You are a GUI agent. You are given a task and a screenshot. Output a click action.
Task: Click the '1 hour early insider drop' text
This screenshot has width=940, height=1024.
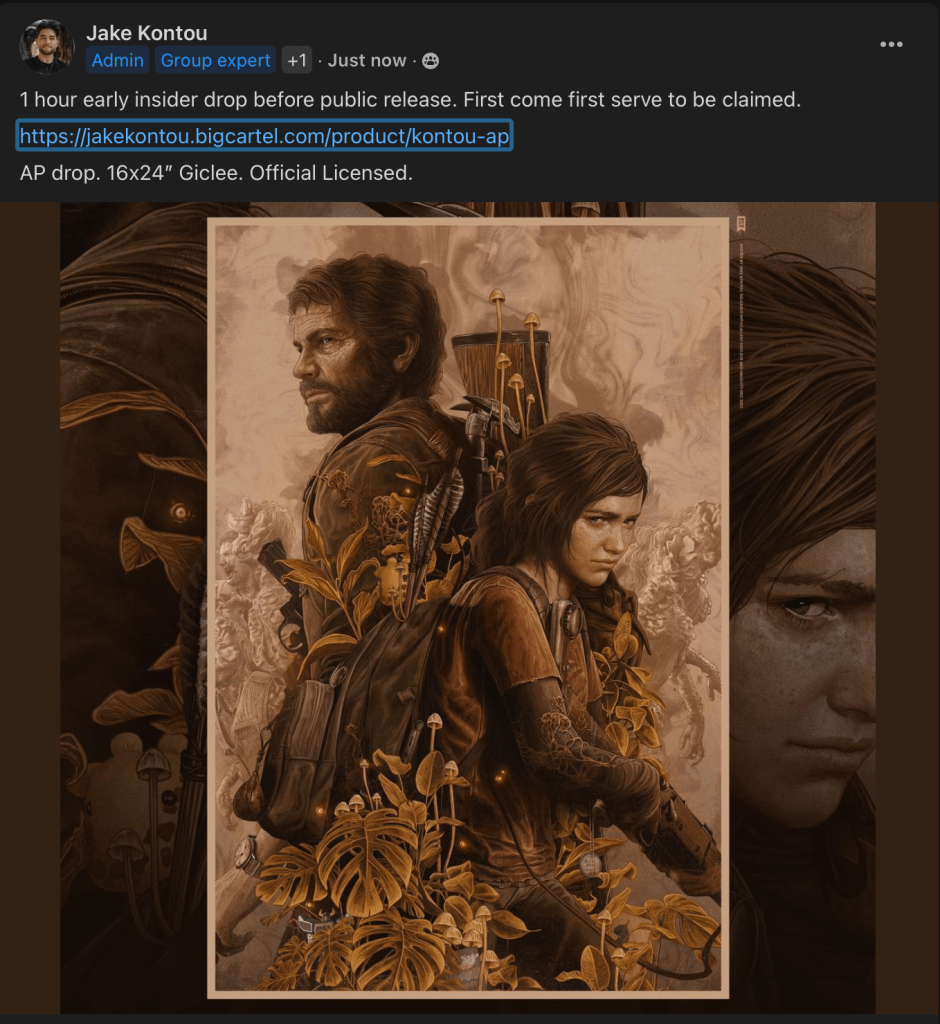(x=410, y=100)
